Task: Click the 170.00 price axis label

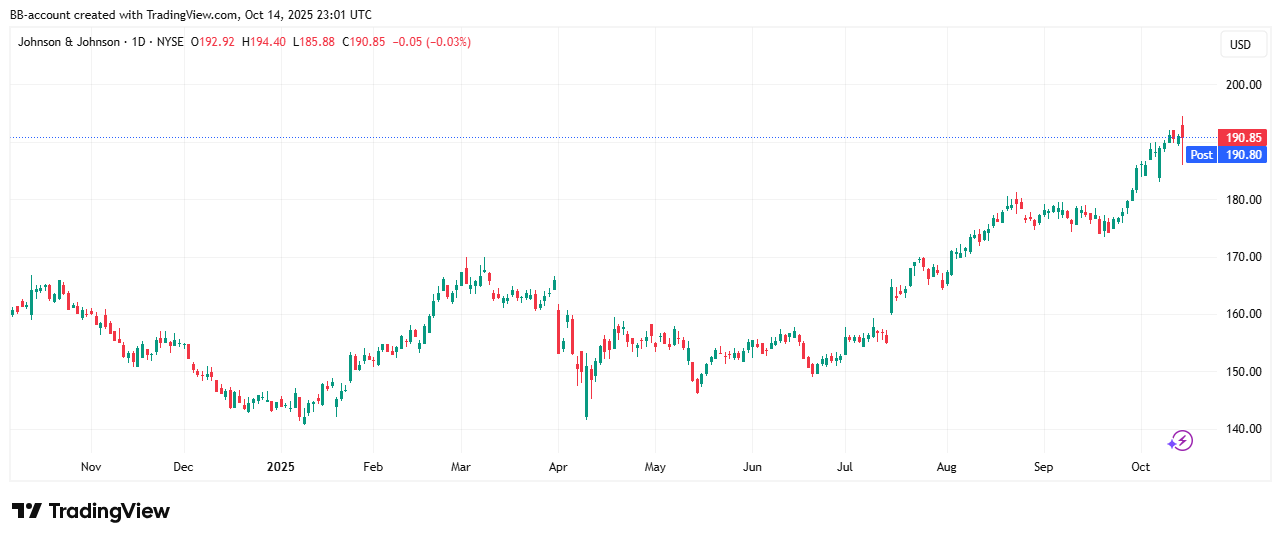Action: coord(1243,257)
